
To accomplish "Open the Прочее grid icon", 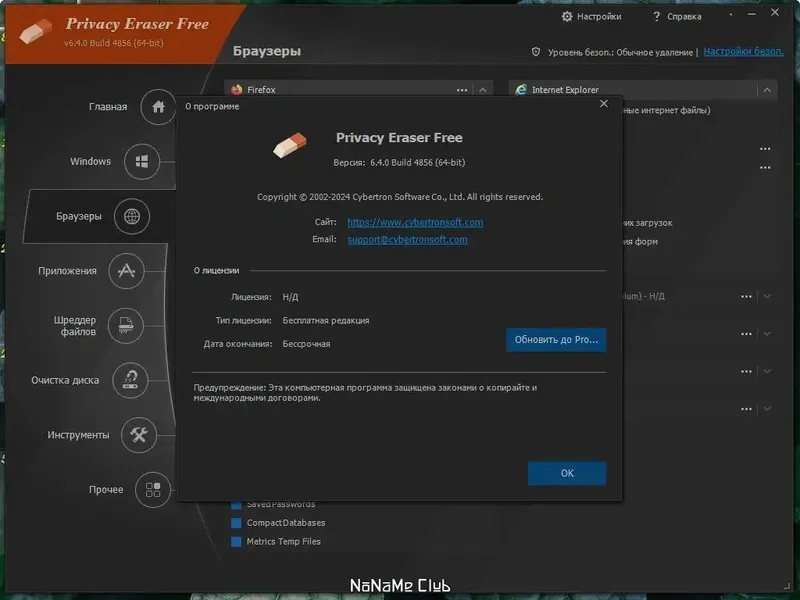I will 153,490.
